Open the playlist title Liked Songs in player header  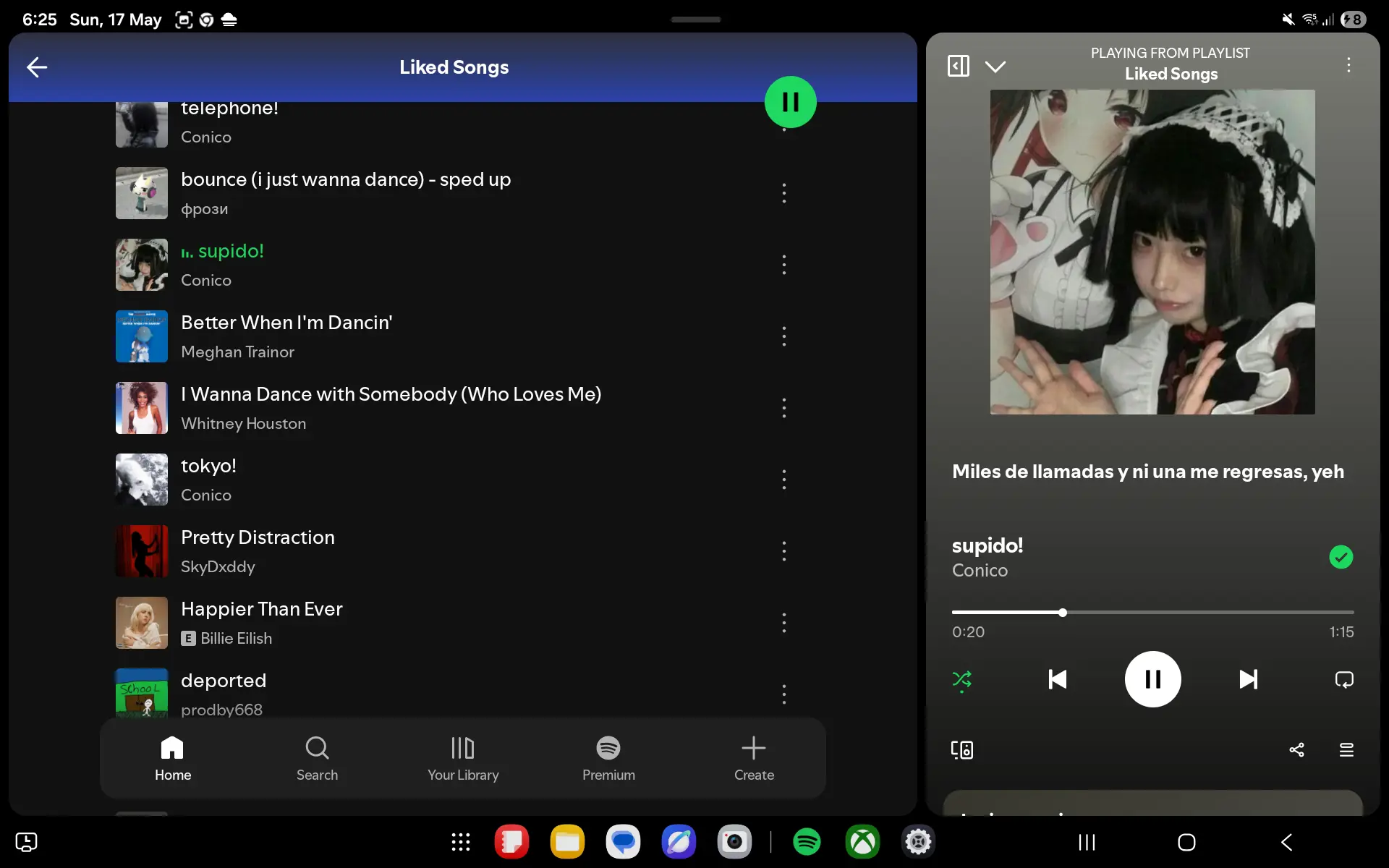[1171, 74]
